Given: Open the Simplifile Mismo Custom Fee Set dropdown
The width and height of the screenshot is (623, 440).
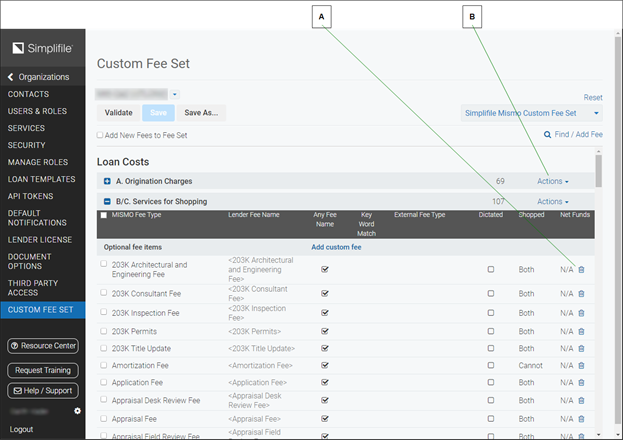Looking at the screenshot, I should point(532,113).
